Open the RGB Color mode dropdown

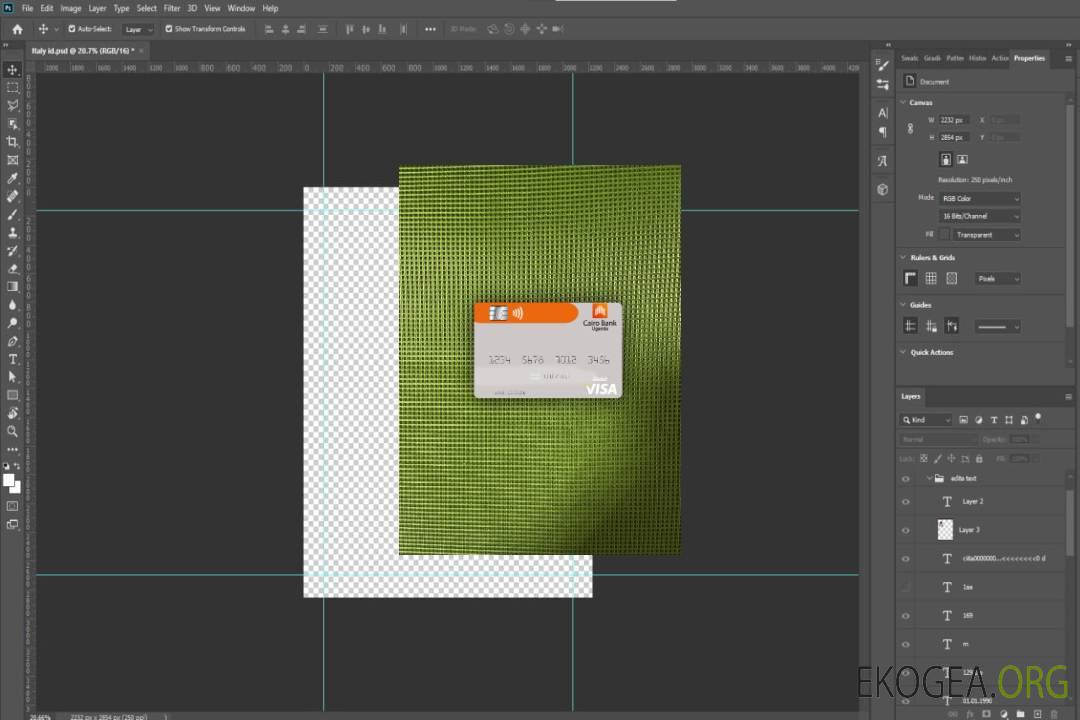coord(980,199)
